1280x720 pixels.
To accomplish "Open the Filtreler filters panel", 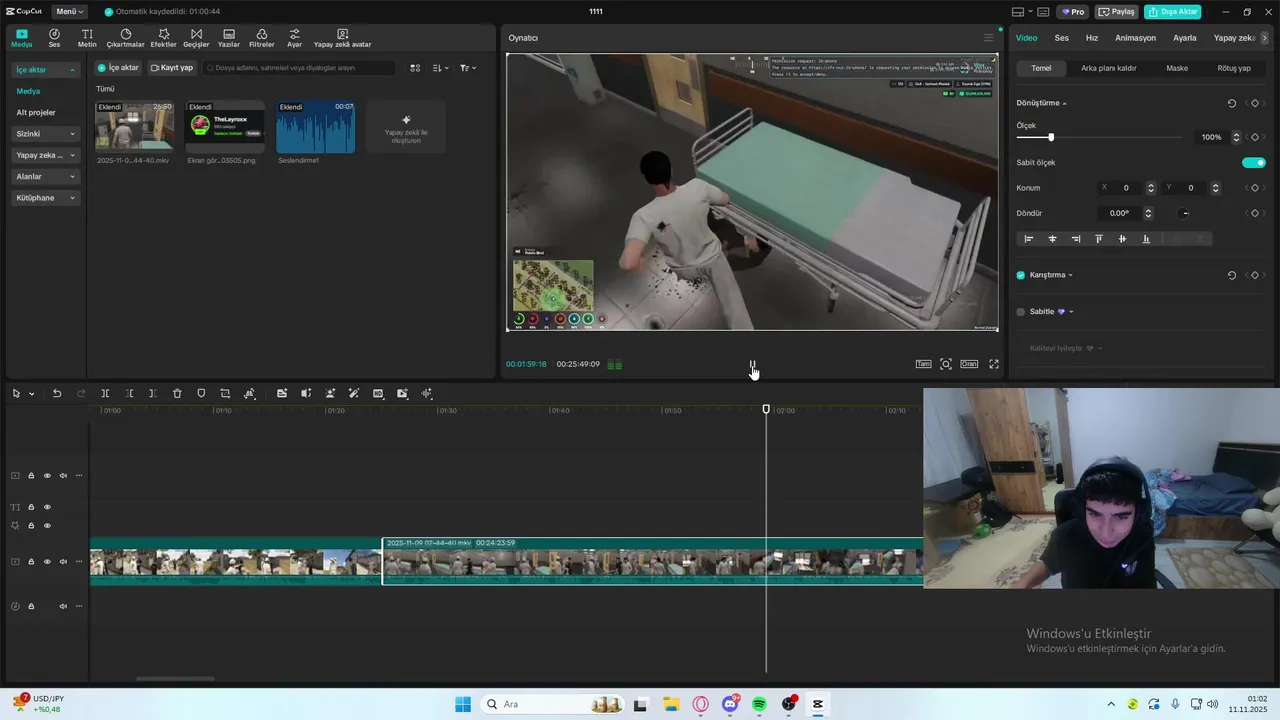I will coord(261,38).
